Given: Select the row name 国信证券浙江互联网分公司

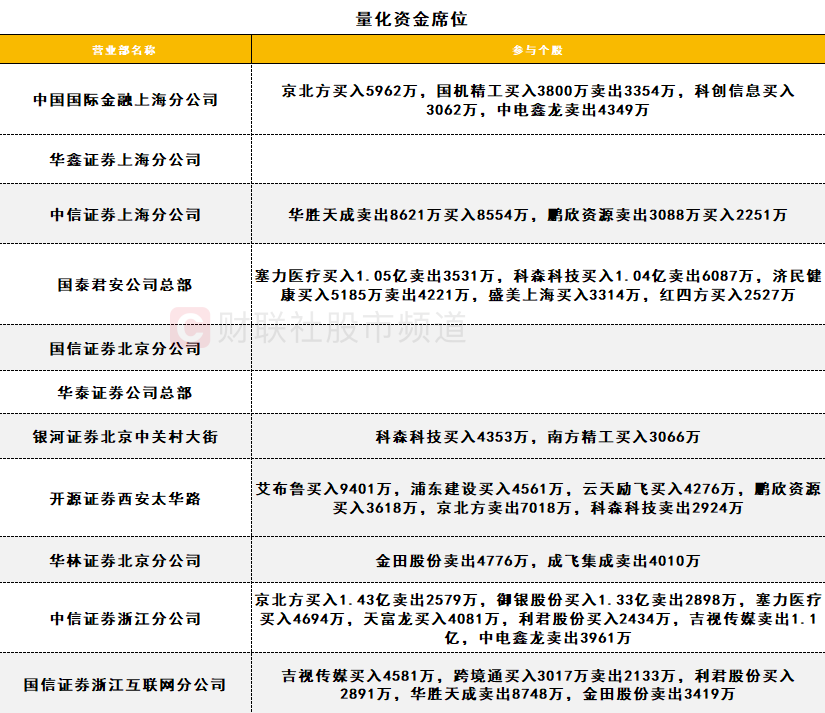Looking at the screenshot, I should tap(125, 685).
